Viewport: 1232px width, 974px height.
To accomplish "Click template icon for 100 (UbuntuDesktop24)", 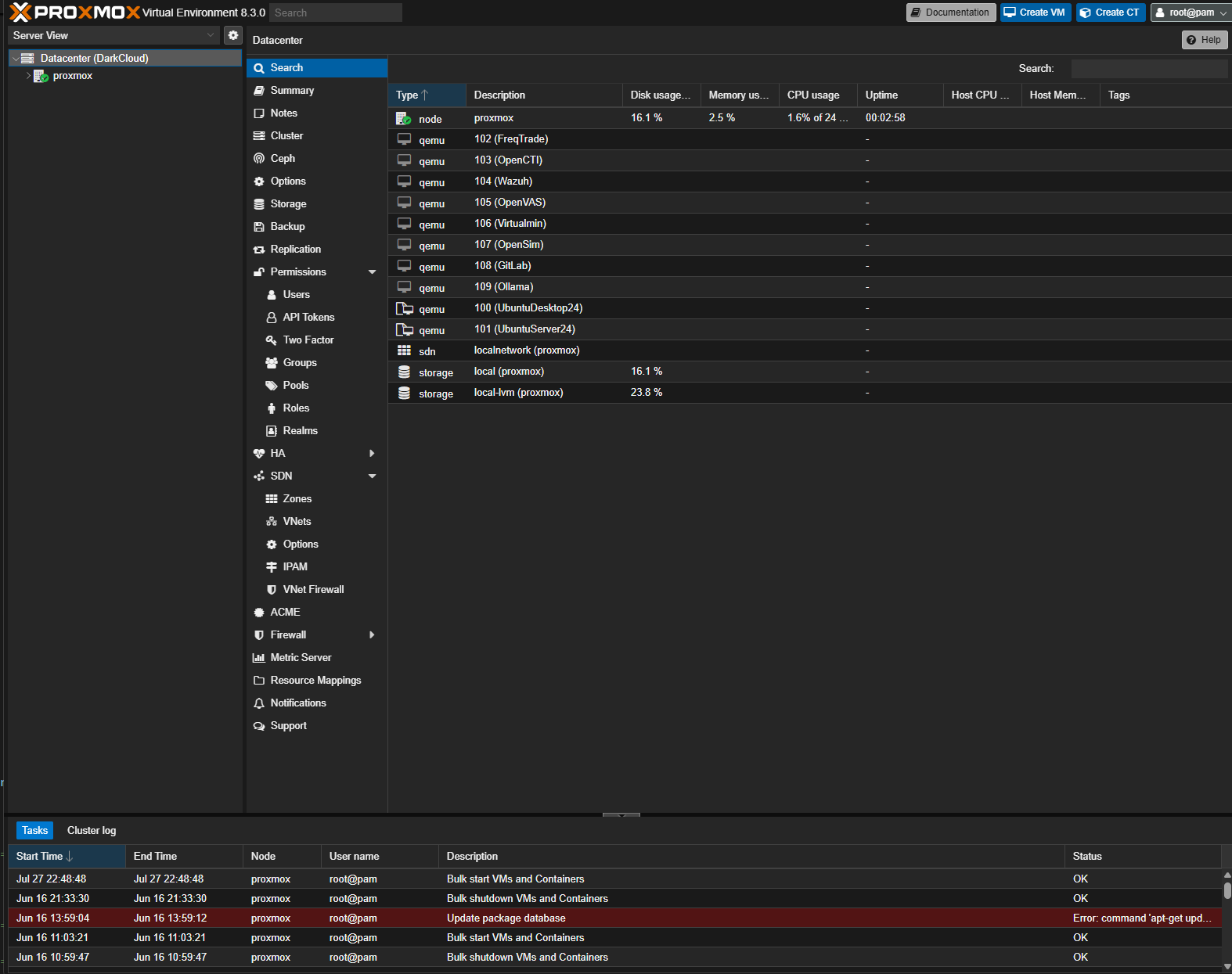I will click(x=404, y=308).
